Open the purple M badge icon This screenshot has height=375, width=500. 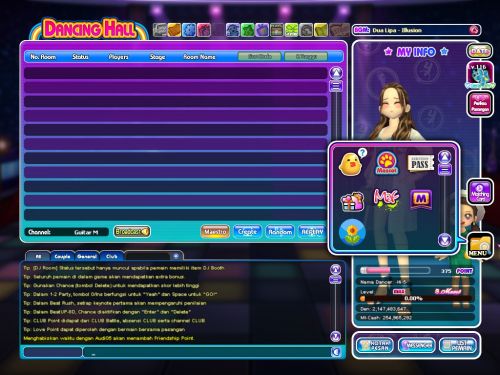(x=421, y=199)
